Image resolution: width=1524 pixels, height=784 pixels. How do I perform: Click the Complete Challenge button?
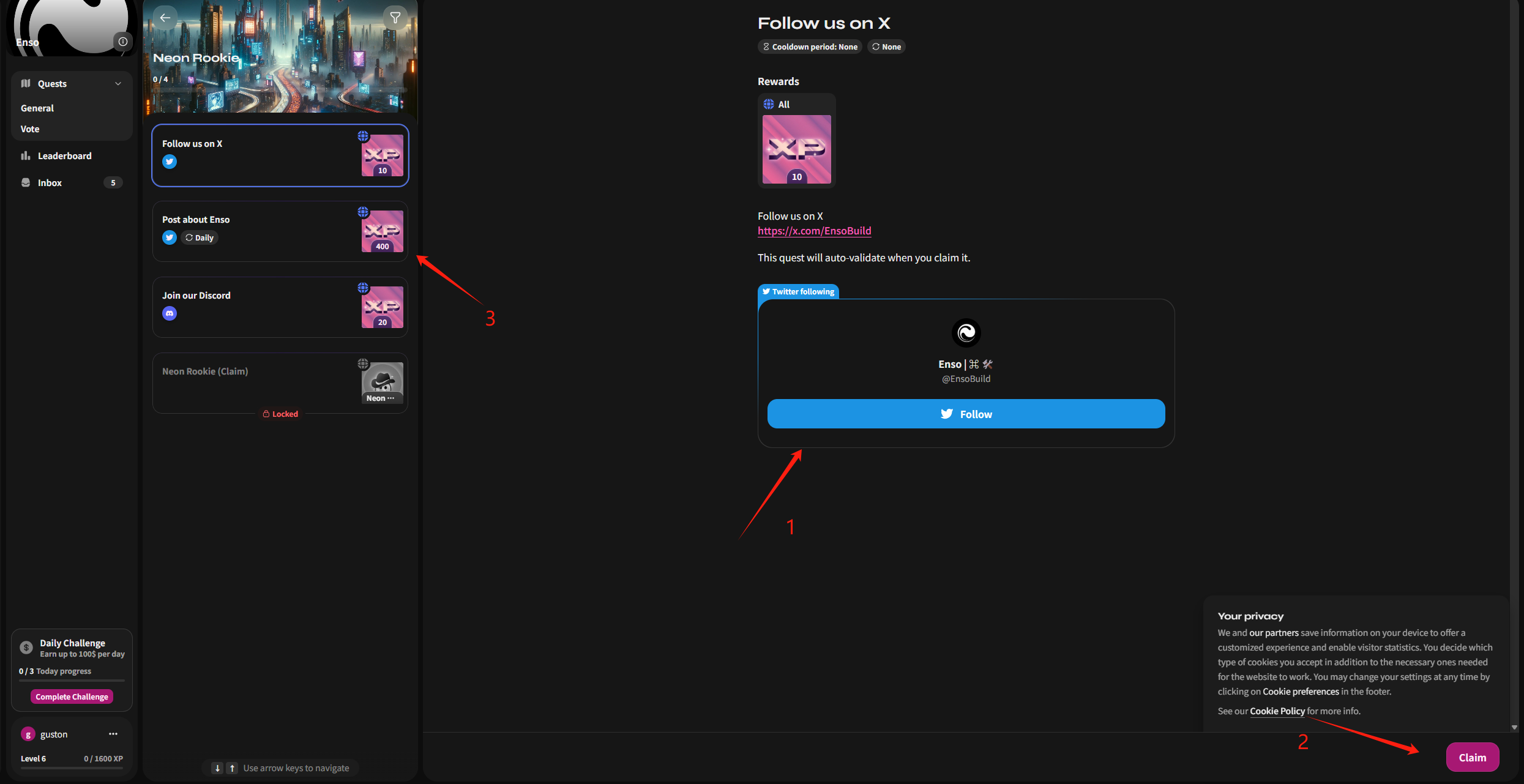coord(72,697)
